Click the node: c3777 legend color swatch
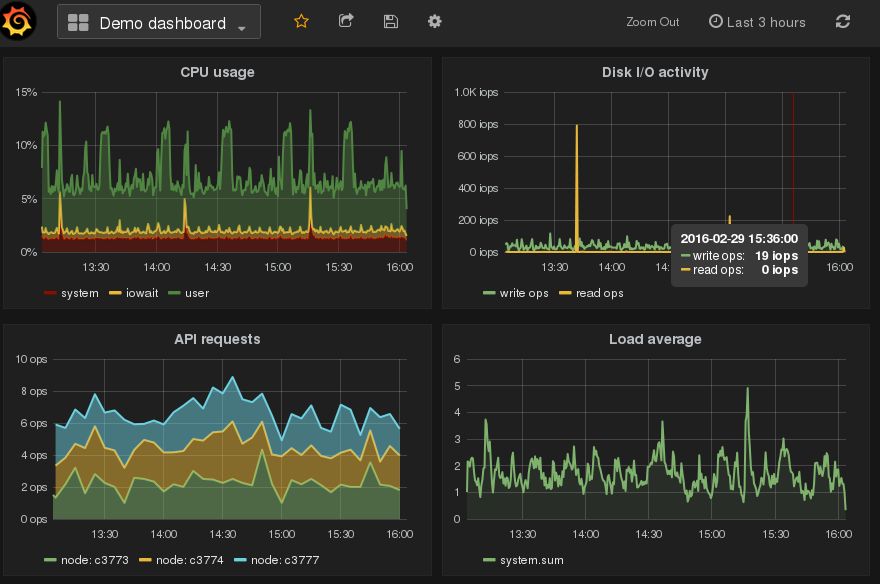The image size is (880, 584). 241,560
